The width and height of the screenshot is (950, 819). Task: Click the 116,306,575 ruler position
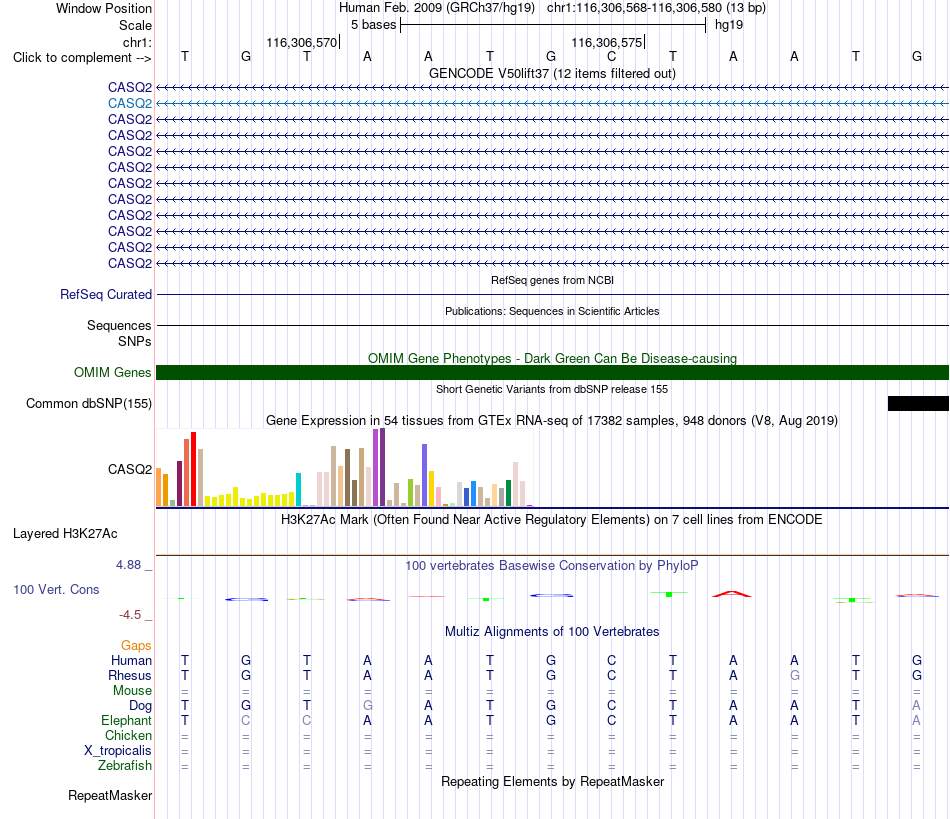pos(606,42)
